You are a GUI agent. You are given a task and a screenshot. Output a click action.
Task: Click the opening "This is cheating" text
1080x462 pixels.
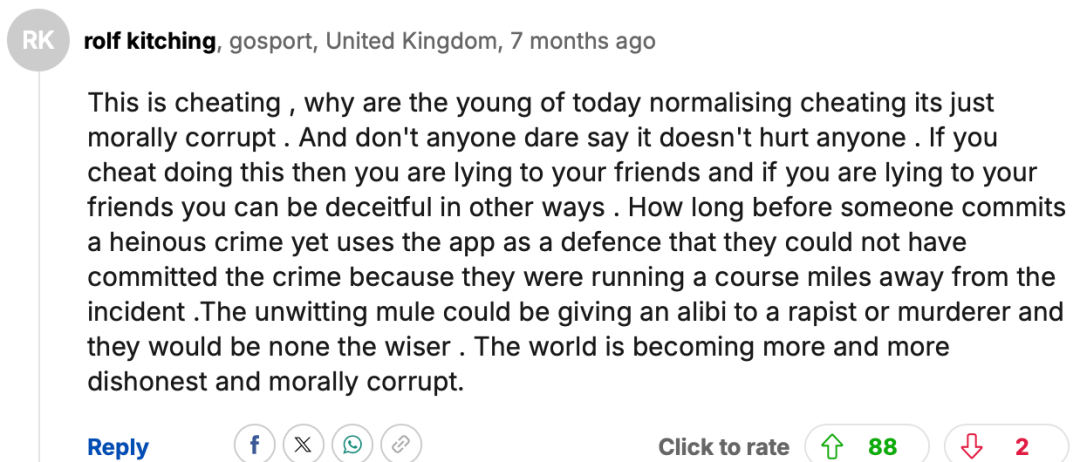point(184,103)
